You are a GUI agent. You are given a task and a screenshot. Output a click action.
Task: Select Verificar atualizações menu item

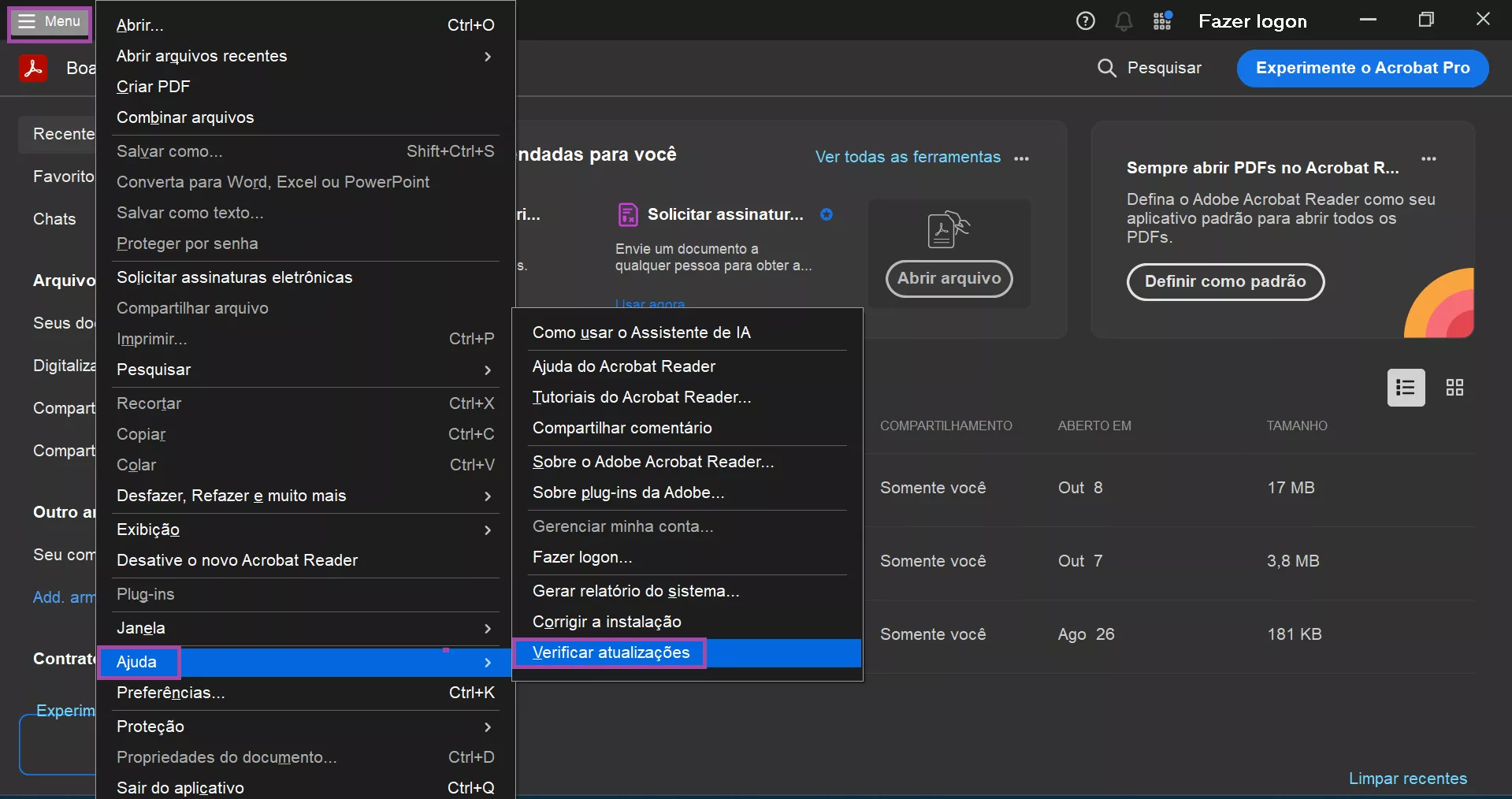click(611, 653)
